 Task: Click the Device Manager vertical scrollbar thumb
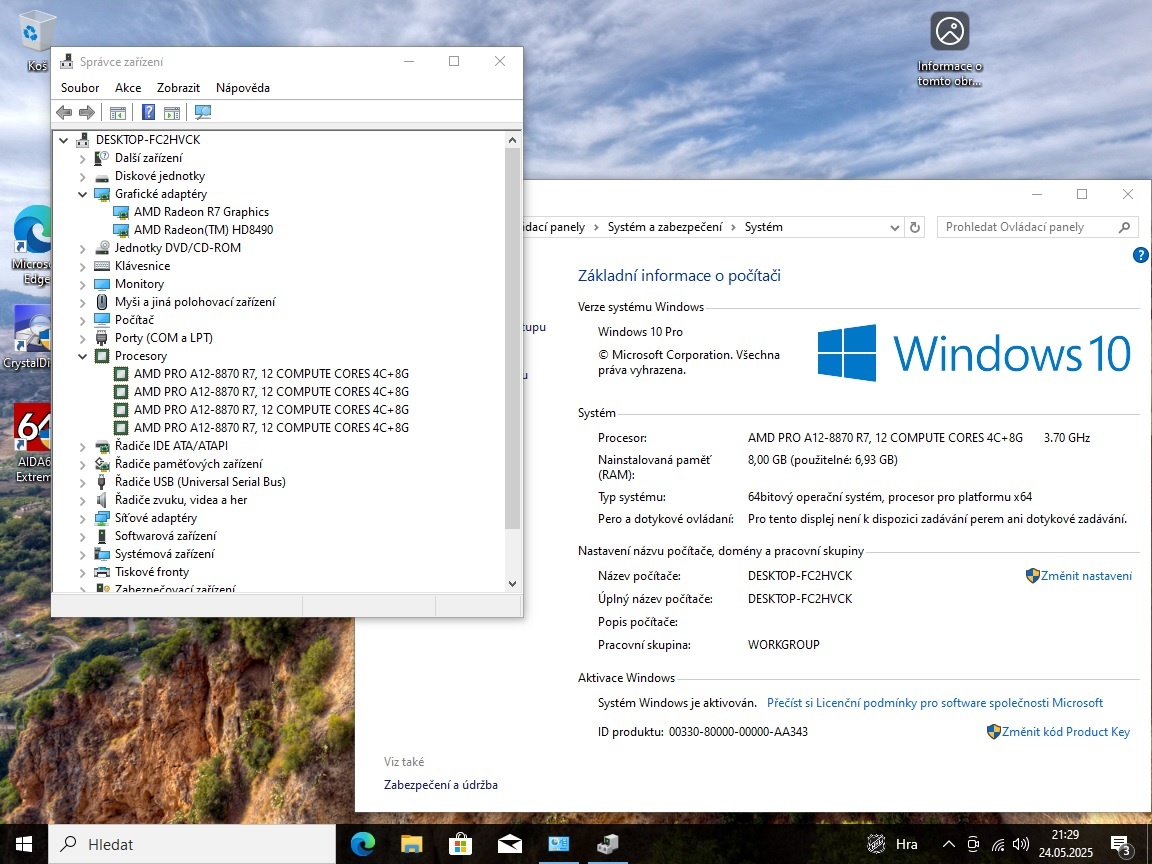(512, 338)
